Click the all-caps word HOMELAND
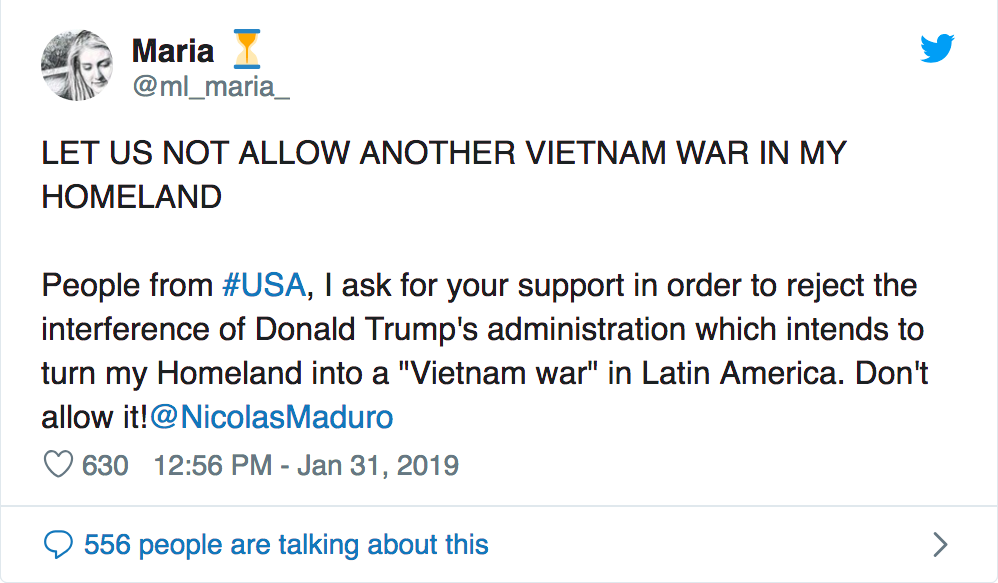The width and height of the screenshot is (998, 583). 131,196
